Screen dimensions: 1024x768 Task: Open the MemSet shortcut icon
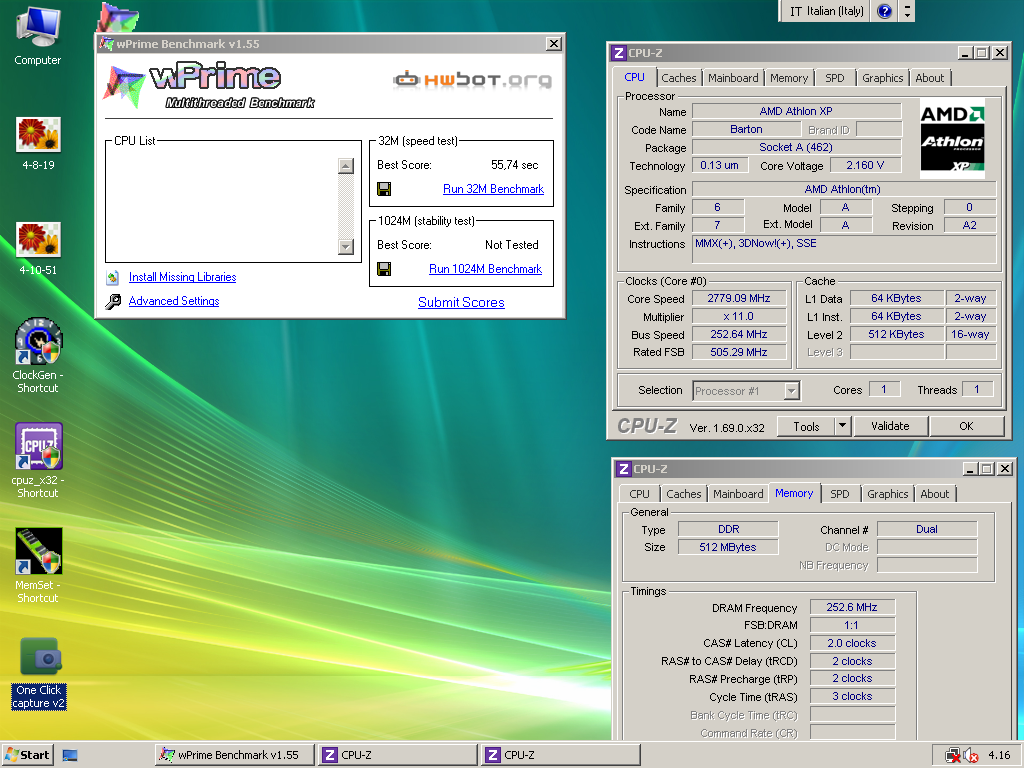pyautogui.click(x=38, y=551)
